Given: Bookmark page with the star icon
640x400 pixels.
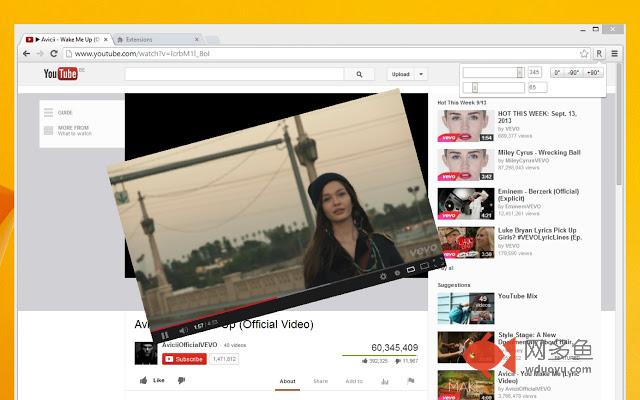Looking at the screenshot, I should point(584,53).
